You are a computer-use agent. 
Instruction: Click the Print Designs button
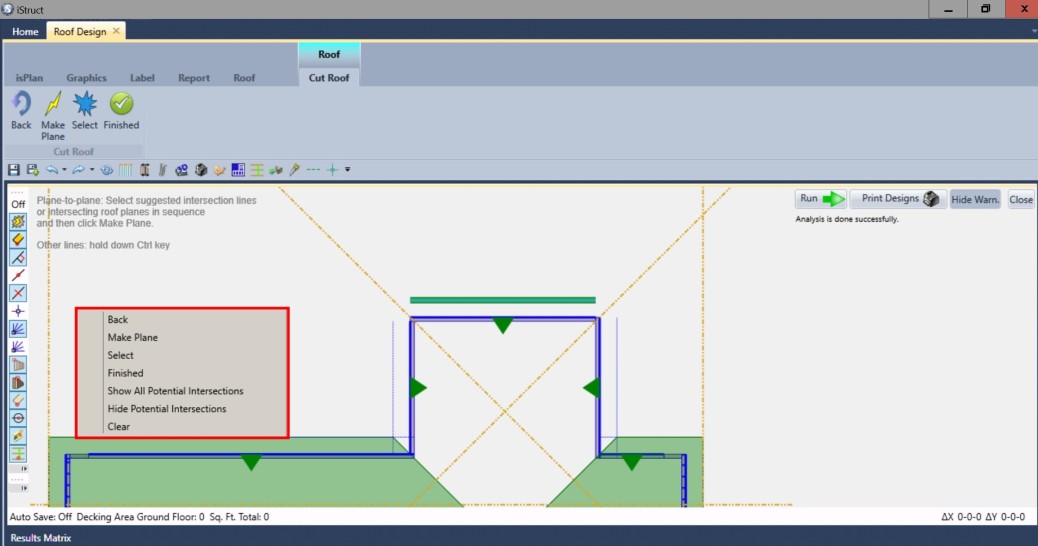(x=897, y=199)
